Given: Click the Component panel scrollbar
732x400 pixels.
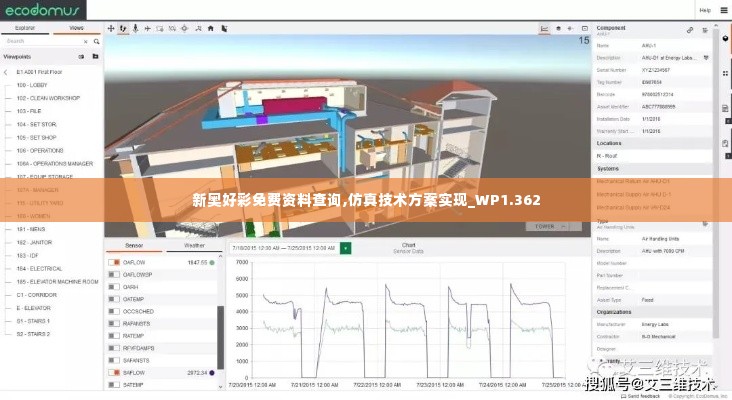Looking at the screenshot, I should (716, 182).
